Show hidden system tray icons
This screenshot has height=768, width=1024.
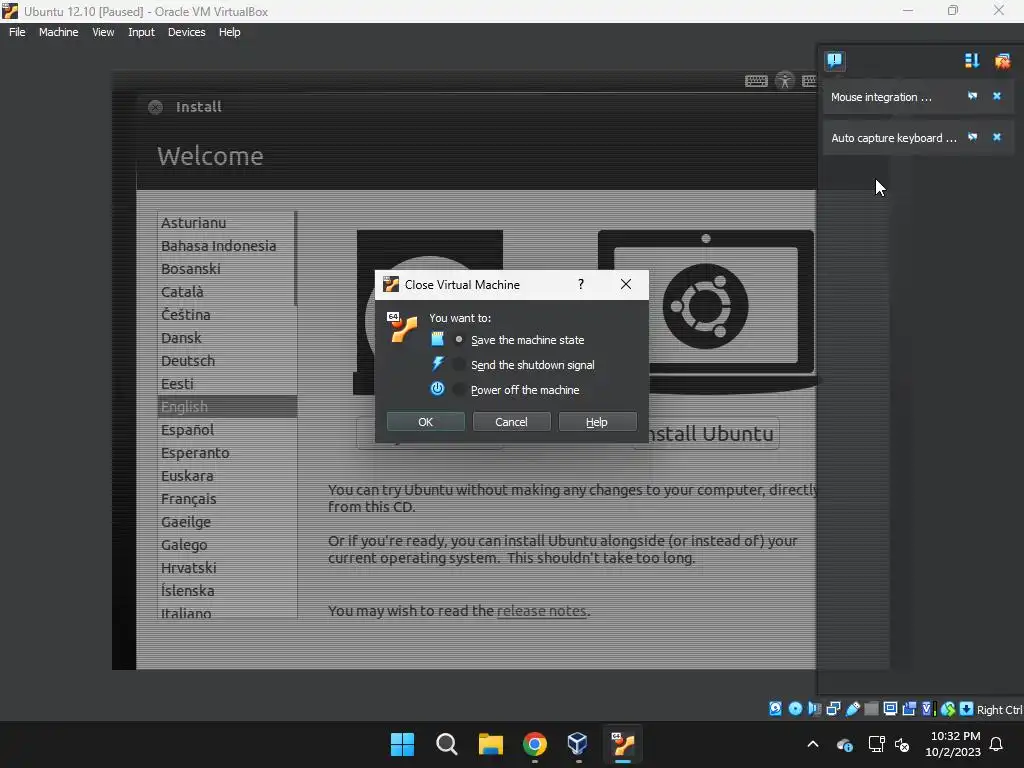point(813,744)
